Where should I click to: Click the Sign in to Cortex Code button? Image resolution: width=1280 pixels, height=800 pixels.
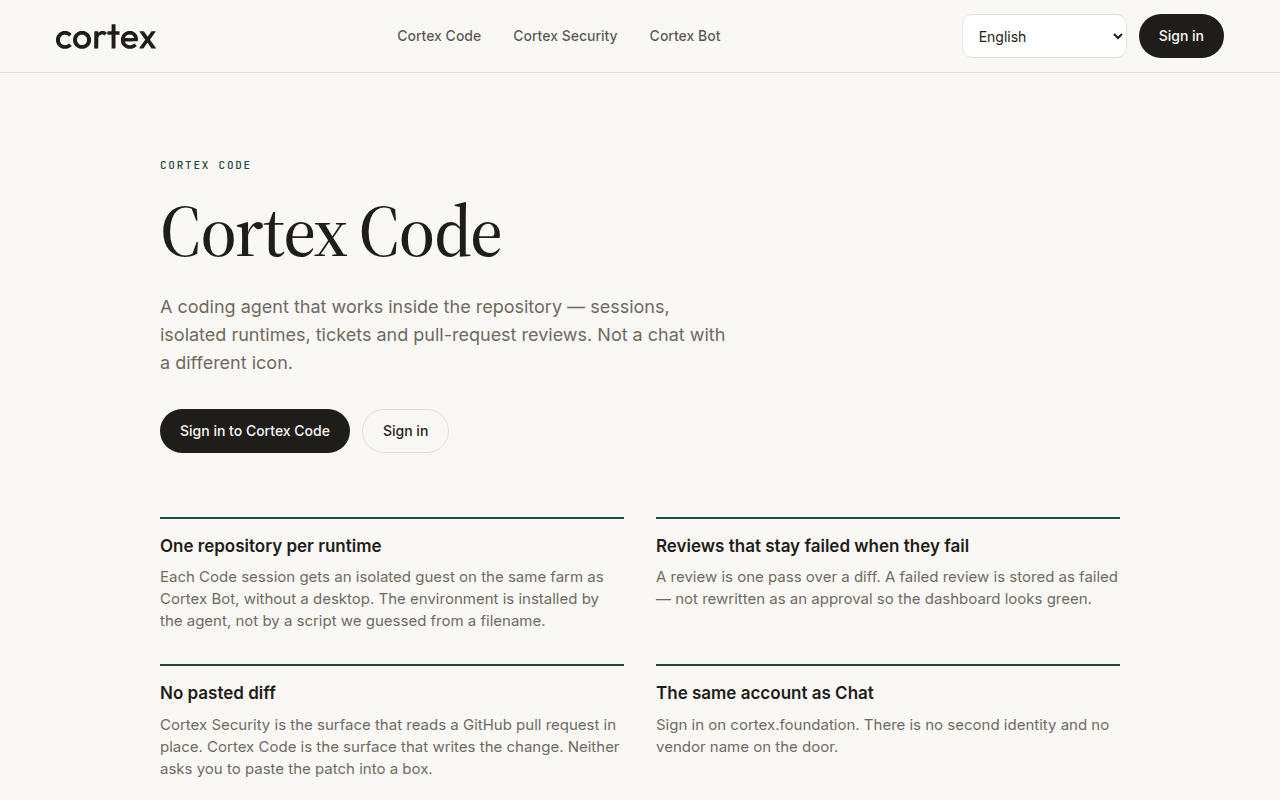coord(255,431)
